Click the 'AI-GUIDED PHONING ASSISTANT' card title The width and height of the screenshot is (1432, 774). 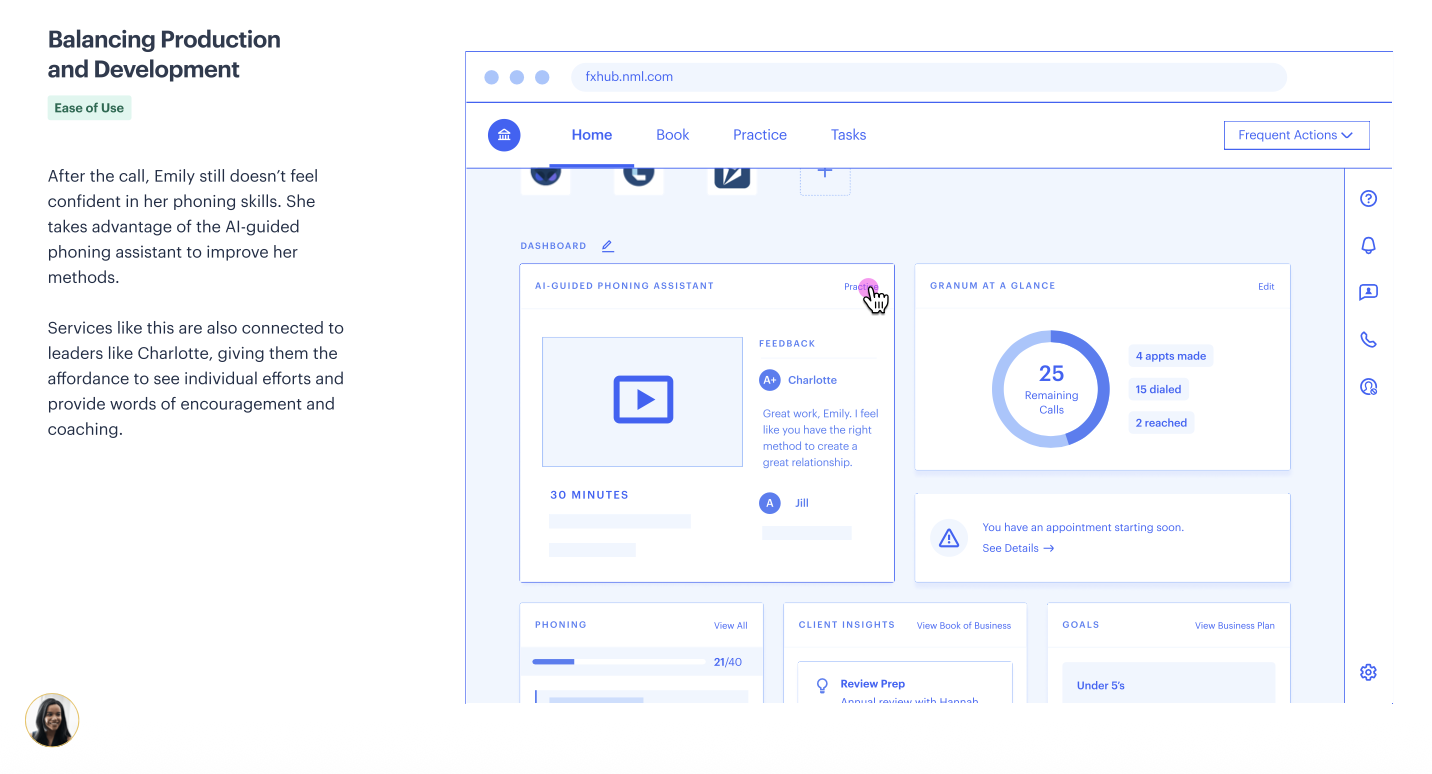pyautogui.click(x=624, y=286)
